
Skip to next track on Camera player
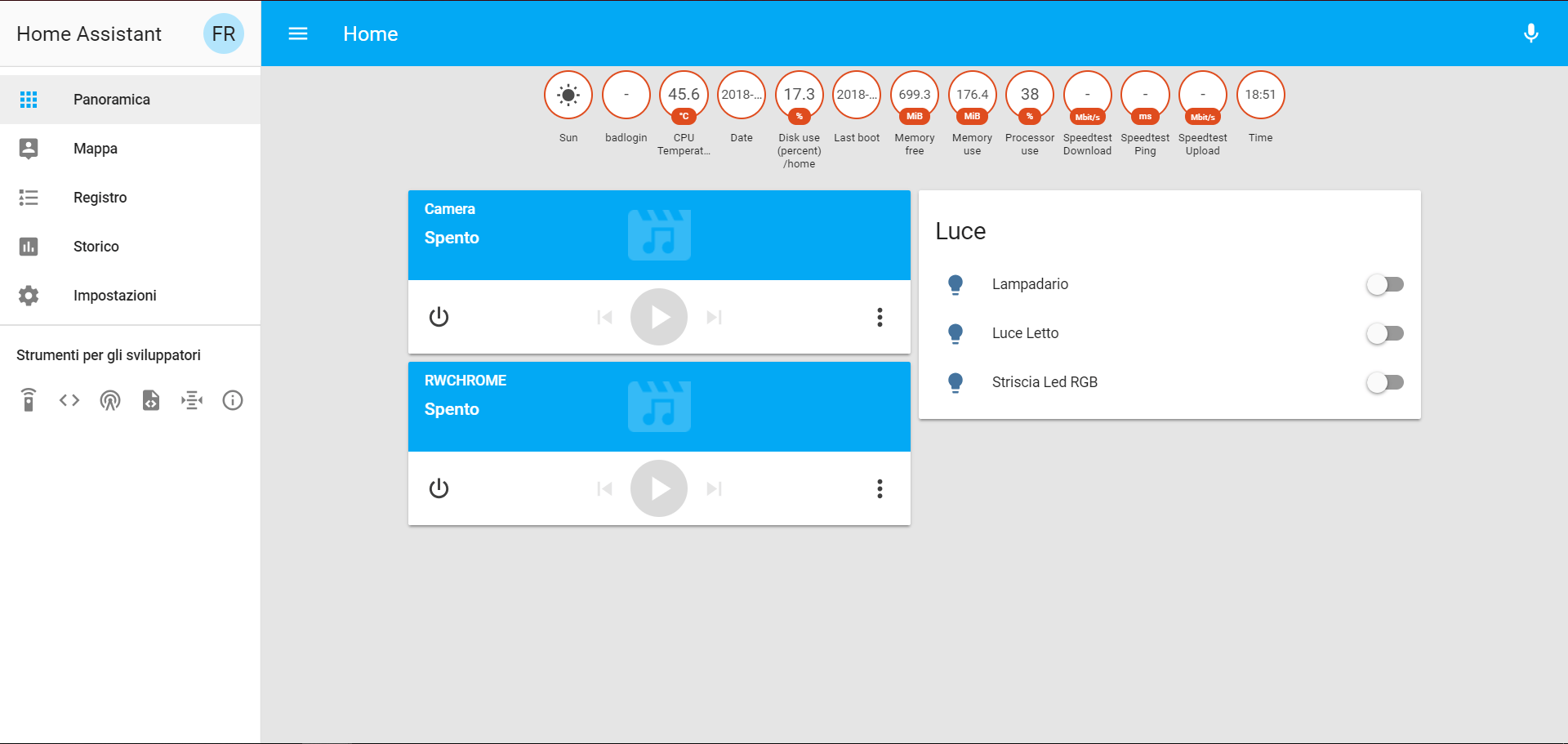coord(715,317)
